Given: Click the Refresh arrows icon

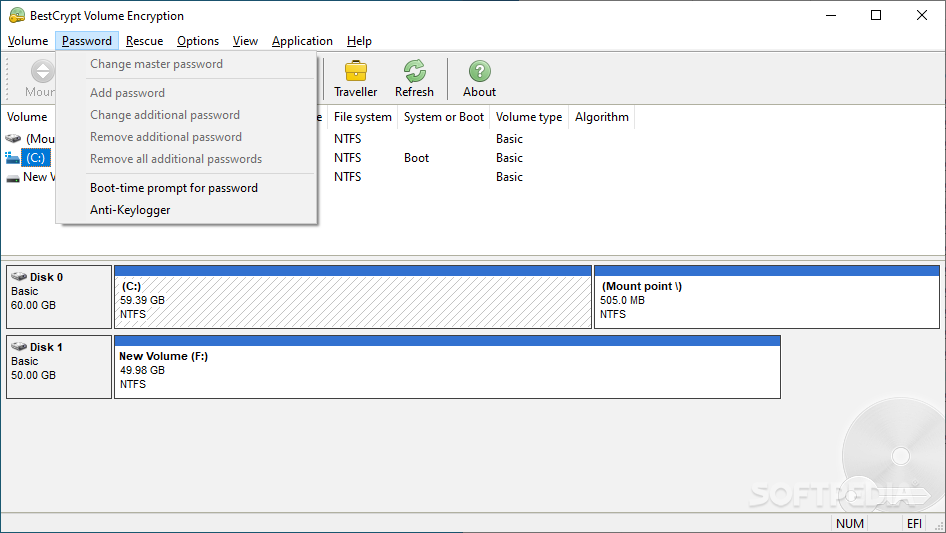Looking at the screenshot, I should pyautogui.click(x=414, y=71).
